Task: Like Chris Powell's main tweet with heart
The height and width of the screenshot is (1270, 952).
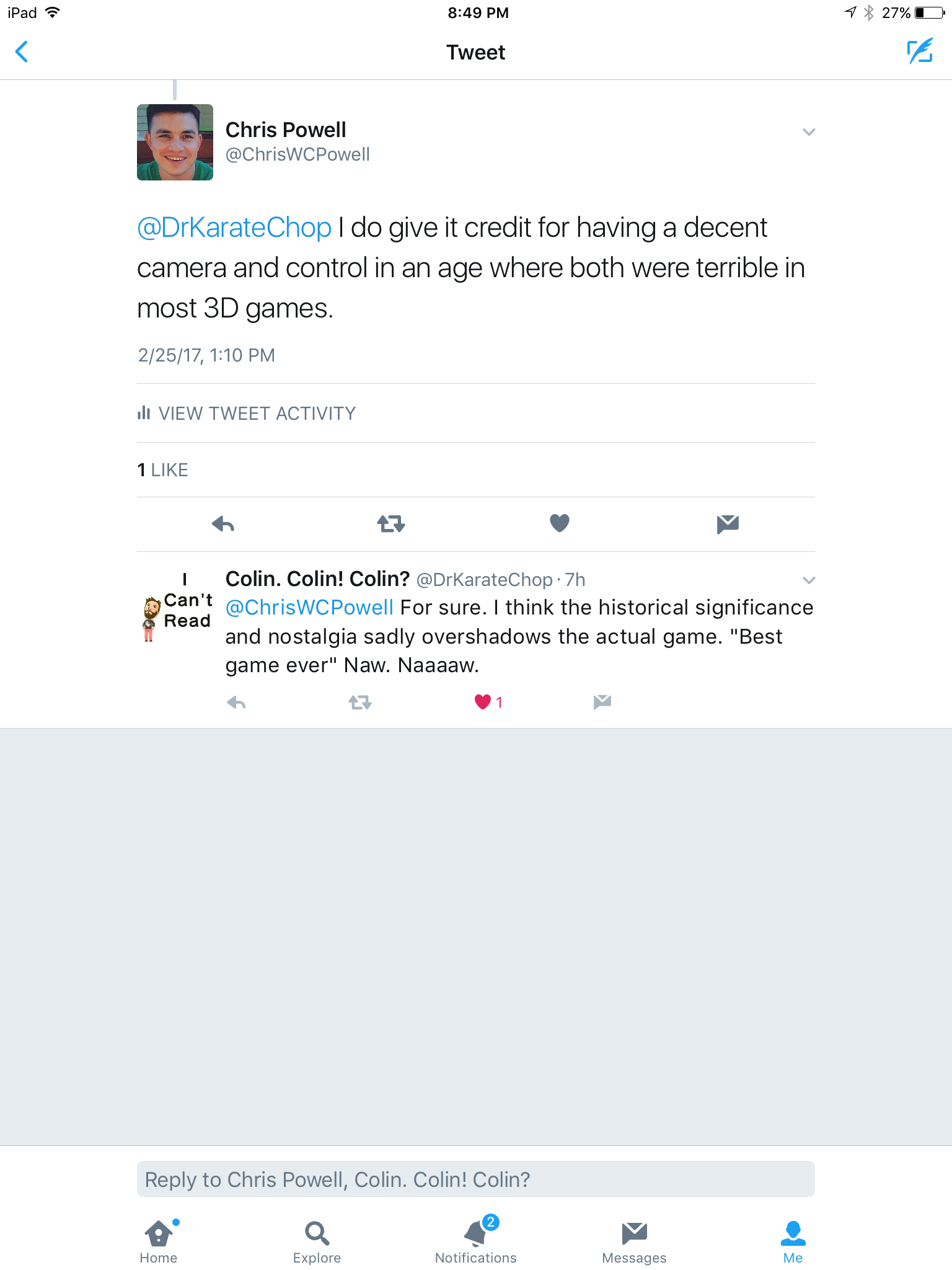Action: (x=560, y=523)
